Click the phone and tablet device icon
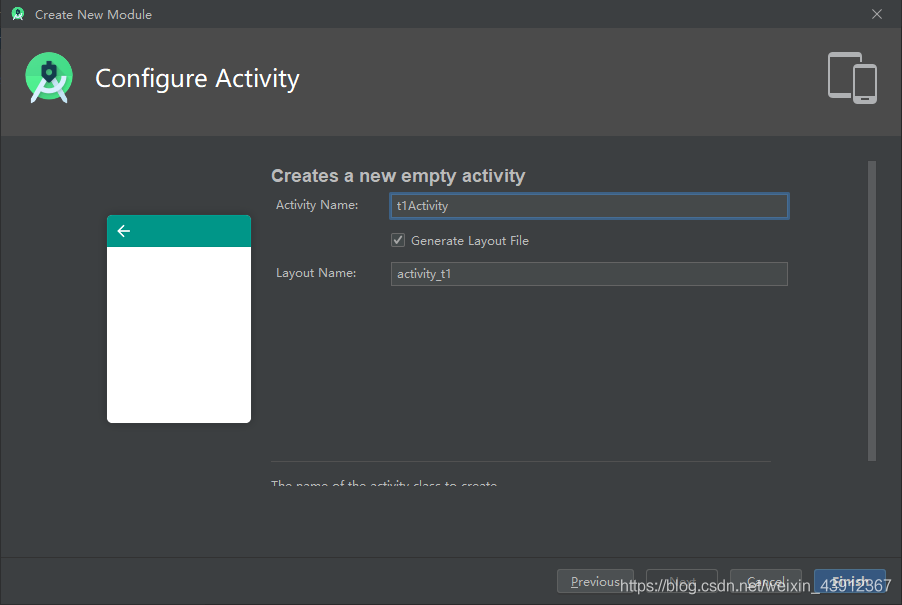Screen dimensions: 902x605 pyautogui.click(x=852, y=78)
